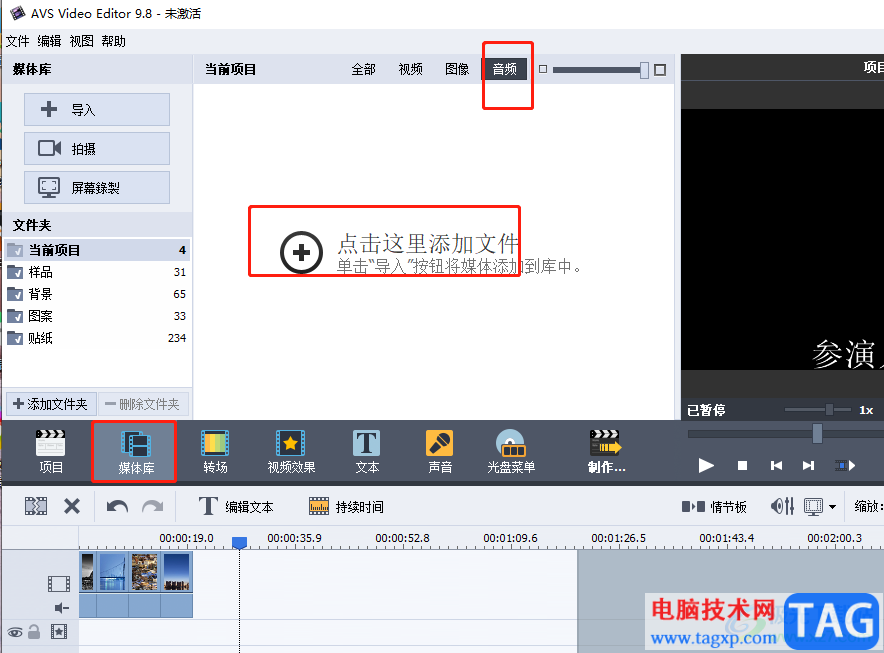The width and height of the screenshot is (884, 653).
Task: Redo the last undone action
Action: tap(152, 506)
